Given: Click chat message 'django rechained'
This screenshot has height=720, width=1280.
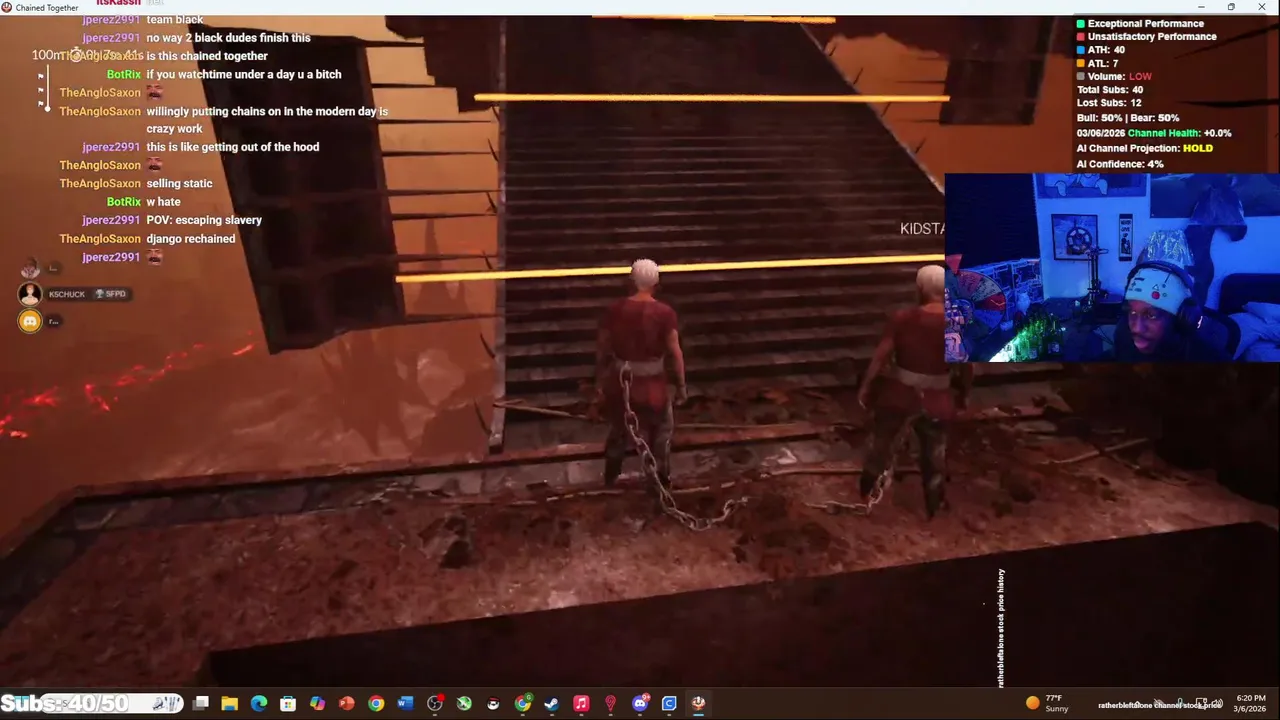Looking at the screenshot, I should [x=190, y=239].
